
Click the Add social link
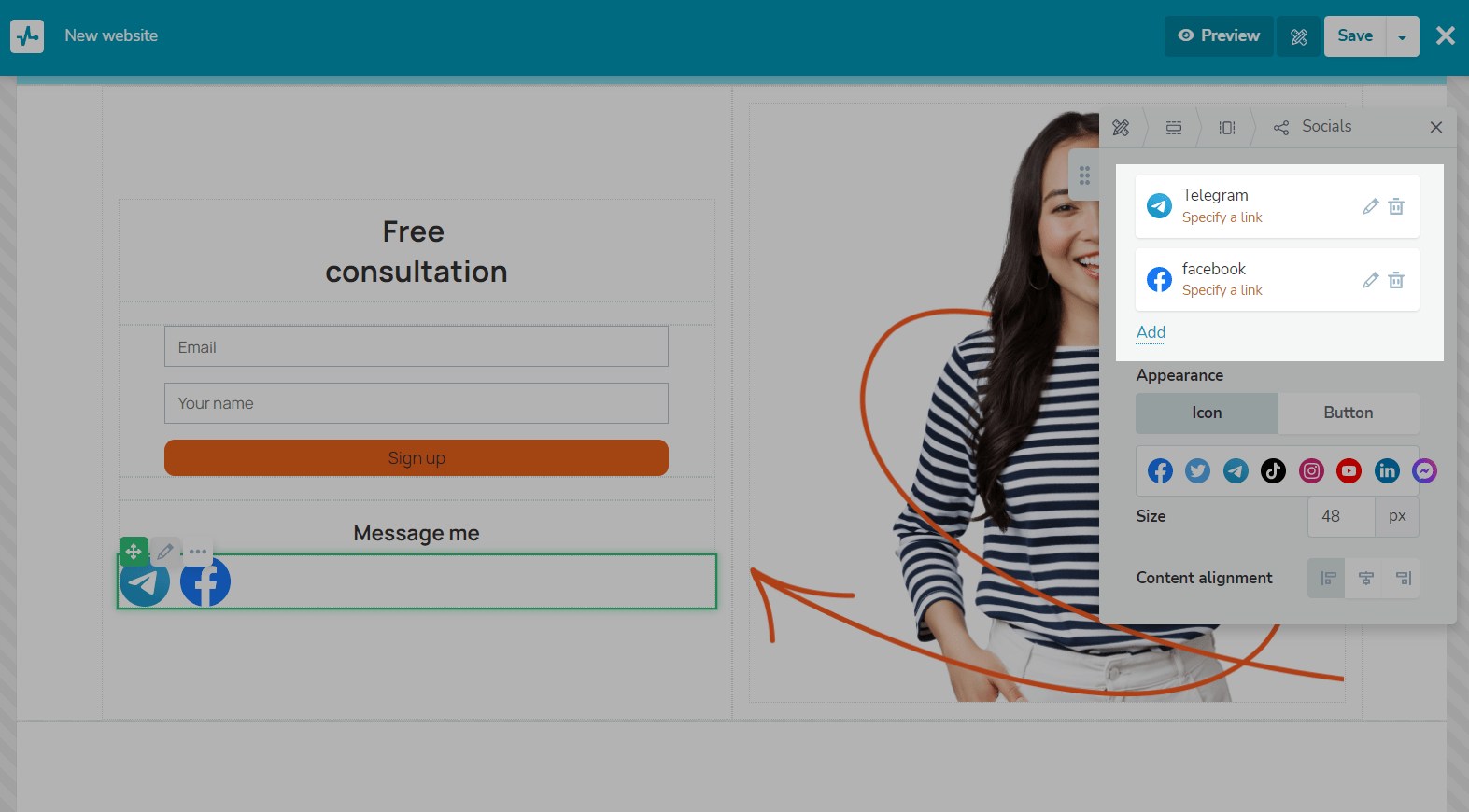tap(1151, 332)
